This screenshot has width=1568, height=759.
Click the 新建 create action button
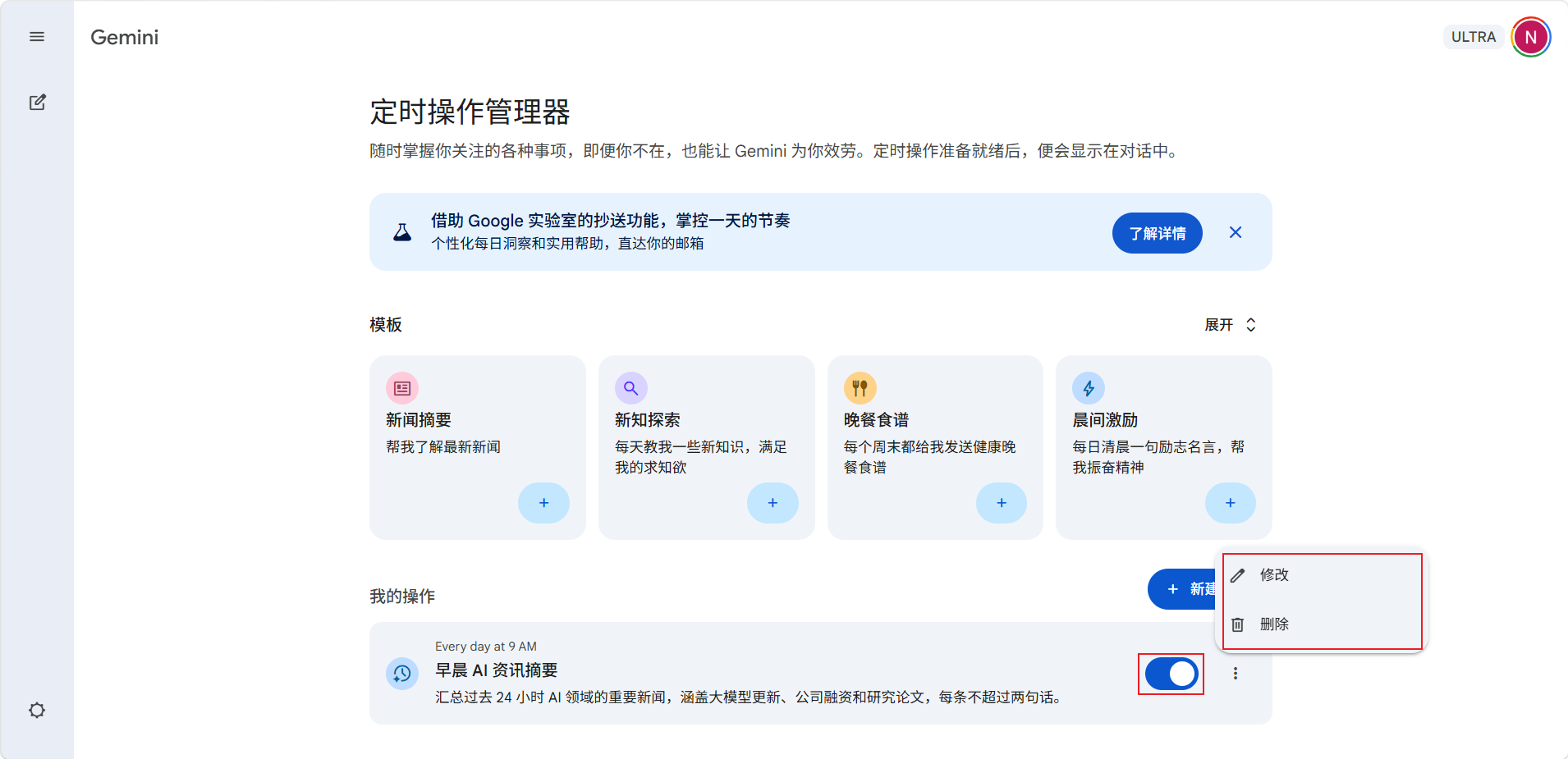point(1182,589)
